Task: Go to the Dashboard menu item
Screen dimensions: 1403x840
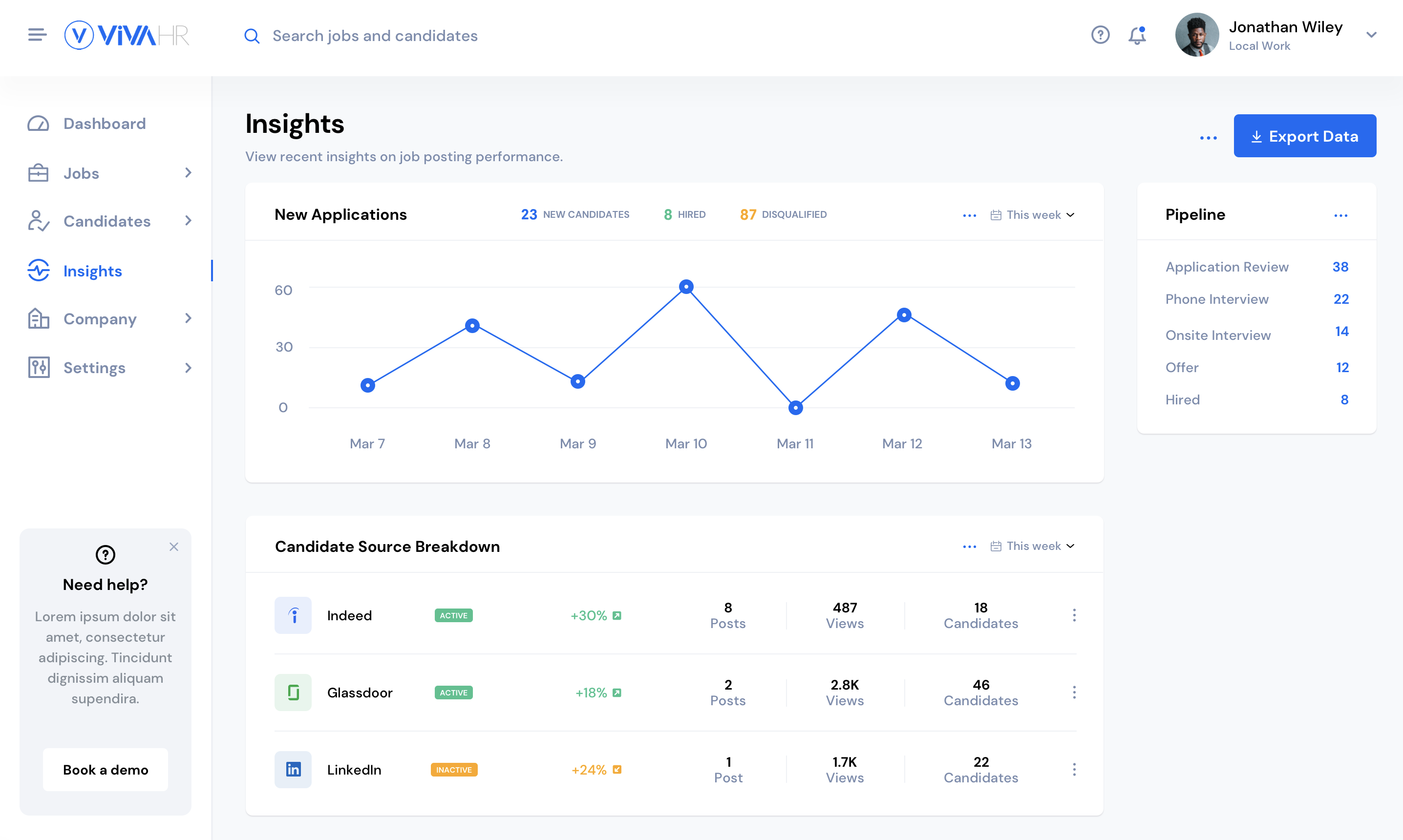Action: click(104, 124)
